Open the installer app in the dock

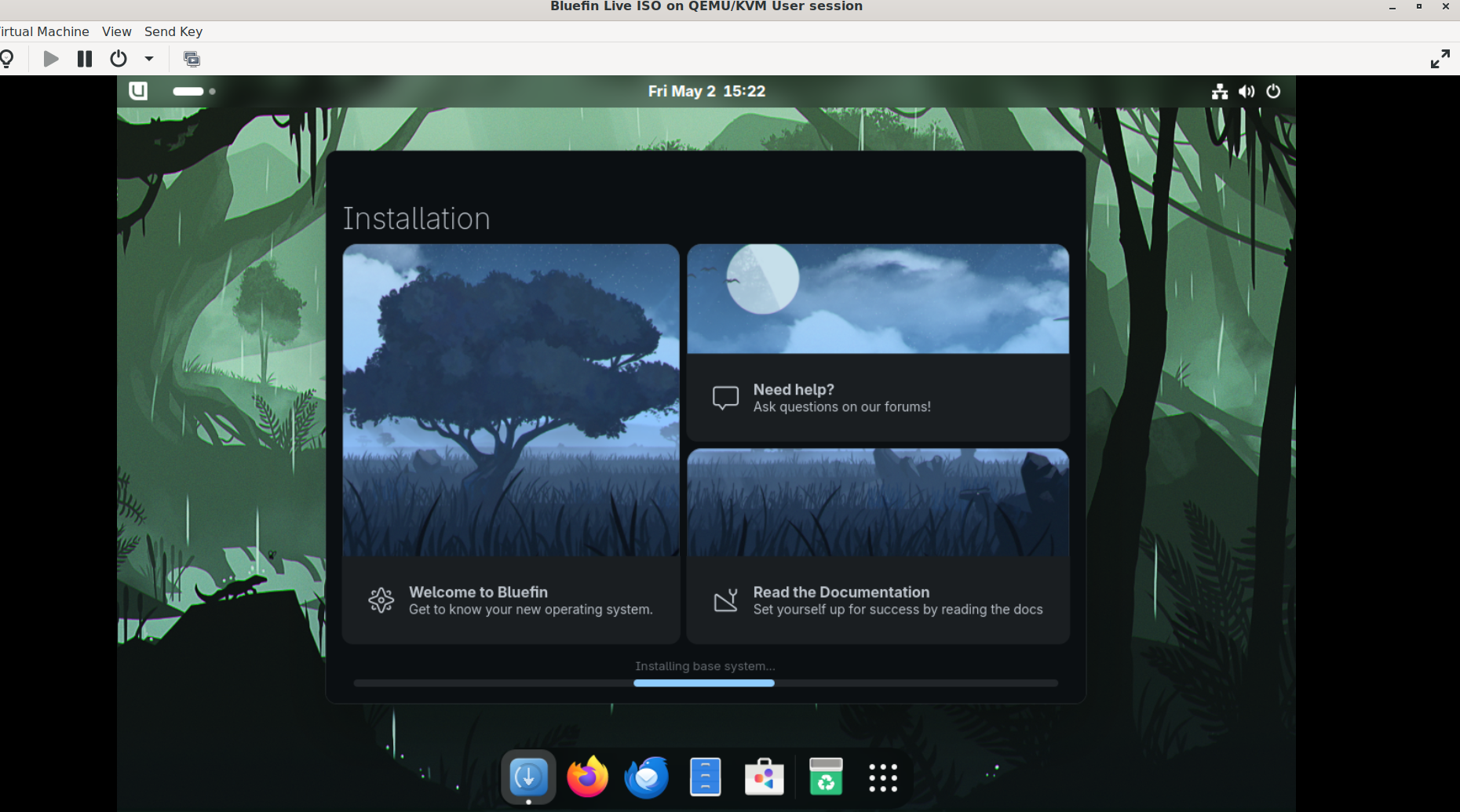click(528, 777)
